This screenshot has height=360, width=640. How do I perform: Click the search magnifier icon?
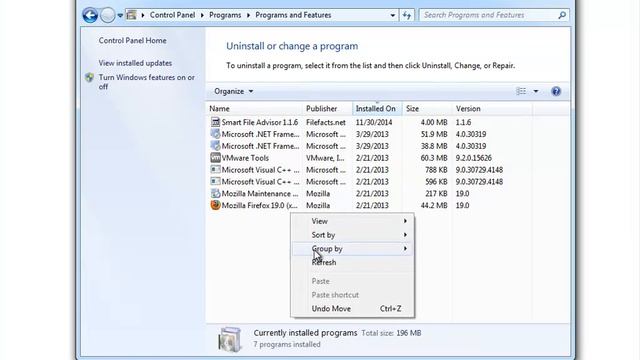click(x=562, y=15)
